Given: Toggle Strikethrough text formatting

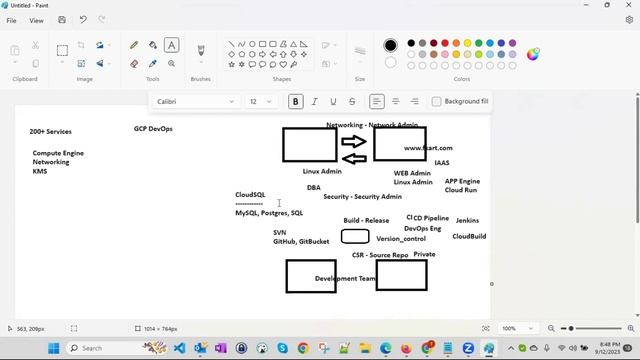Looking at the screenshot, I should tap(352, 102).
